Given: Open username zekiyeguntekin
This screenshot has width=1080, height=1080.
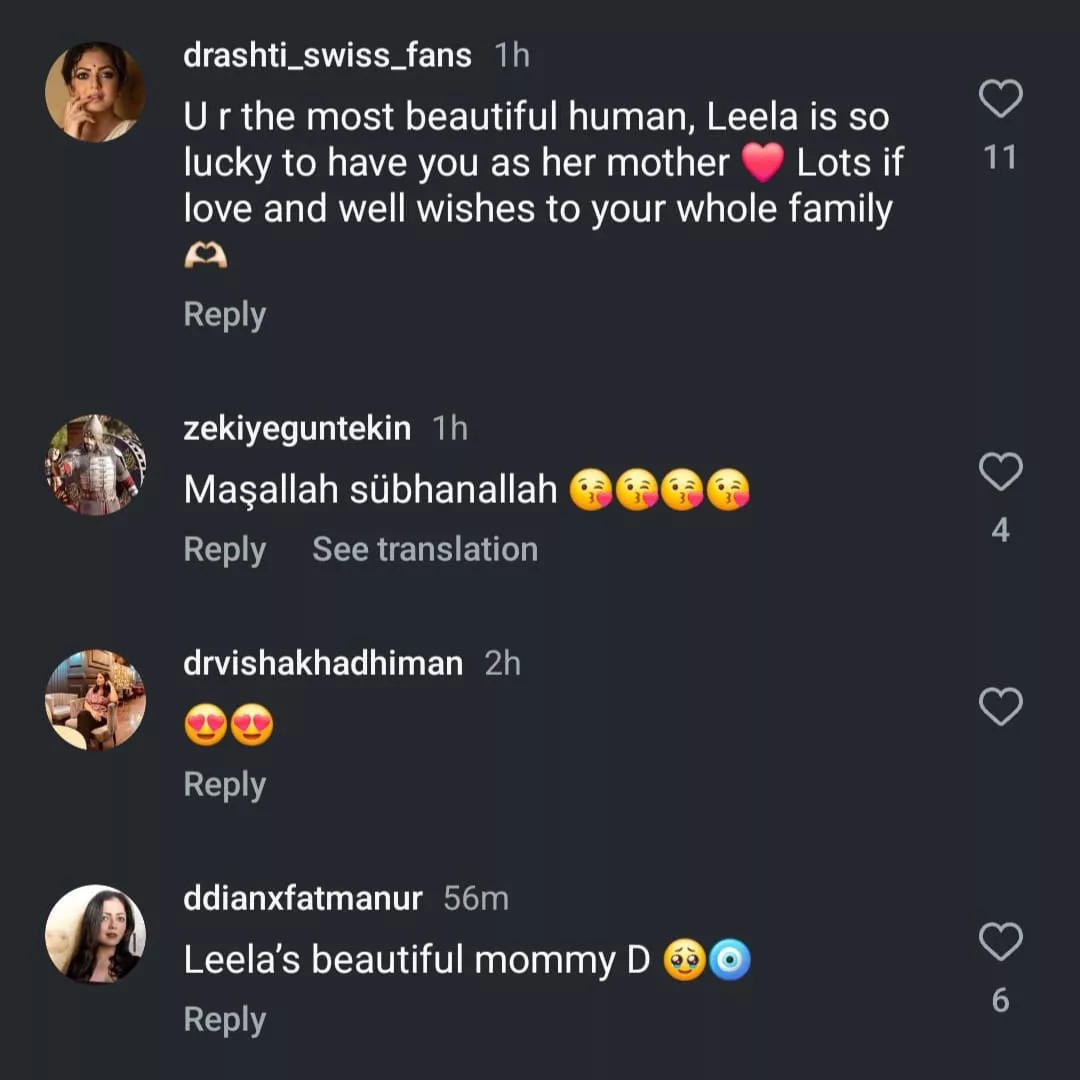Looking at the screenshot, I should 297,429.
